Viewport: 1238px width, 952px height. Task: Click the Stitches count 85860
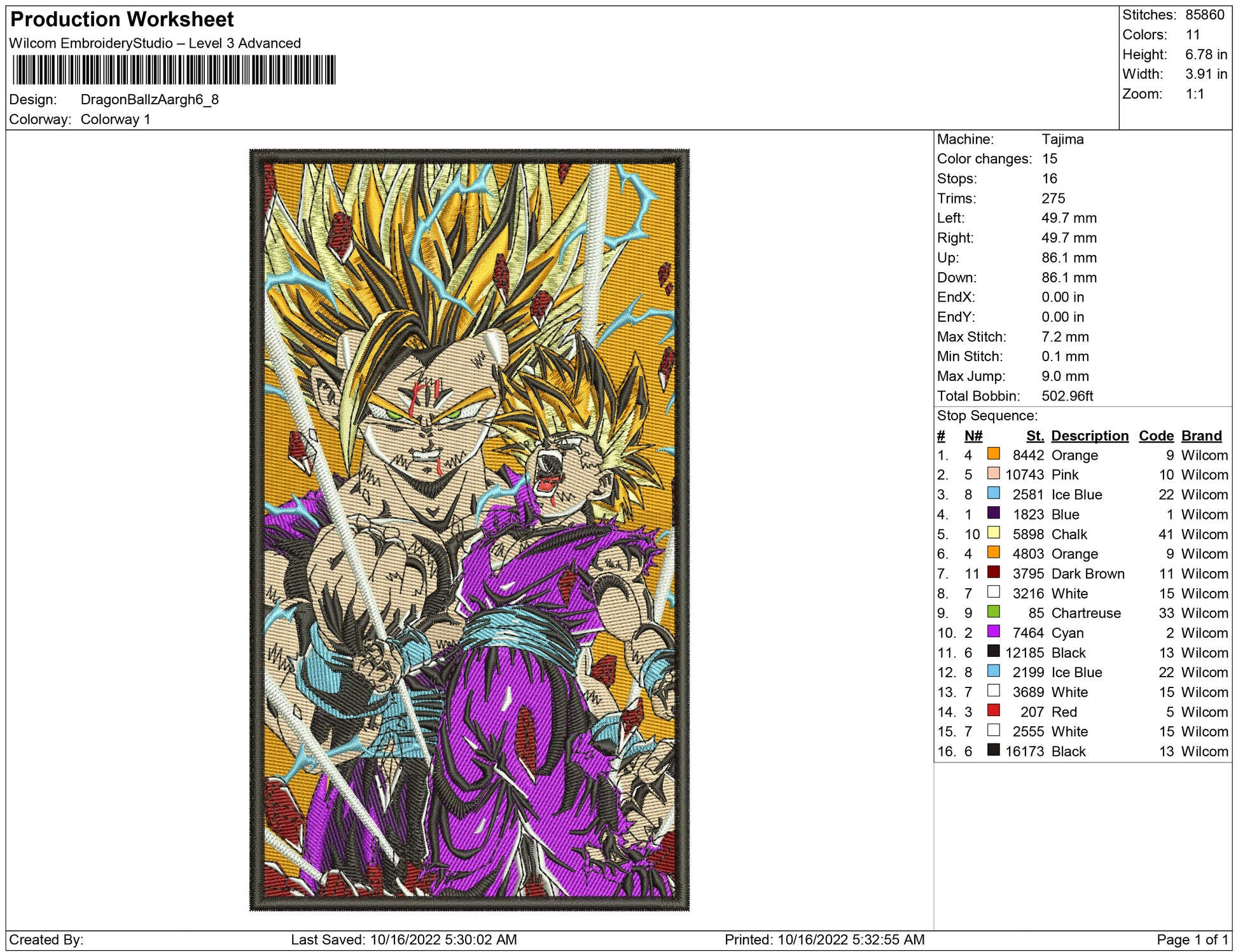[1204, 15]
